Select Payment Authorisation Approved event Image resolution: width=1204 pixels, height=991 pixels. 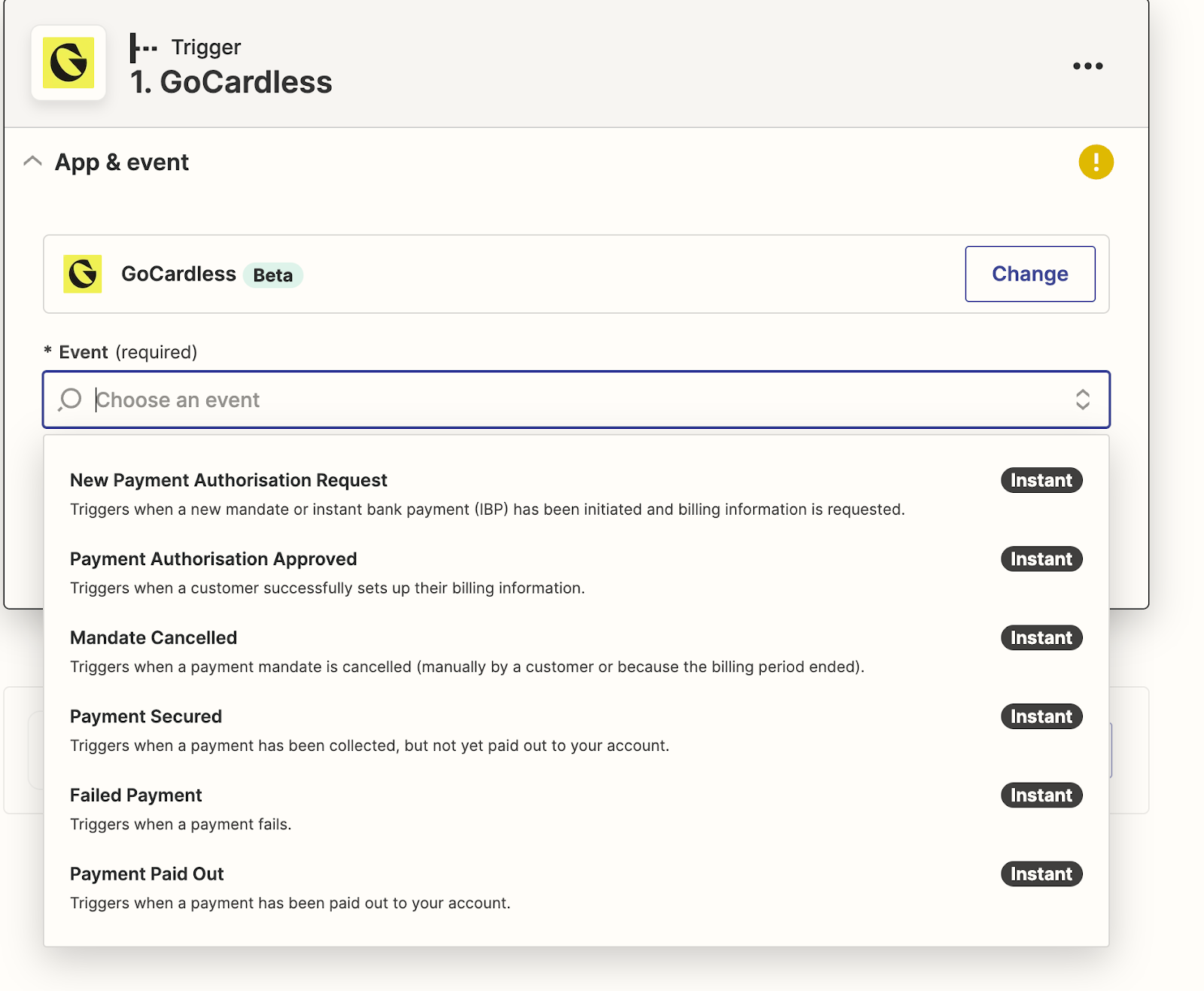point(213,559)
